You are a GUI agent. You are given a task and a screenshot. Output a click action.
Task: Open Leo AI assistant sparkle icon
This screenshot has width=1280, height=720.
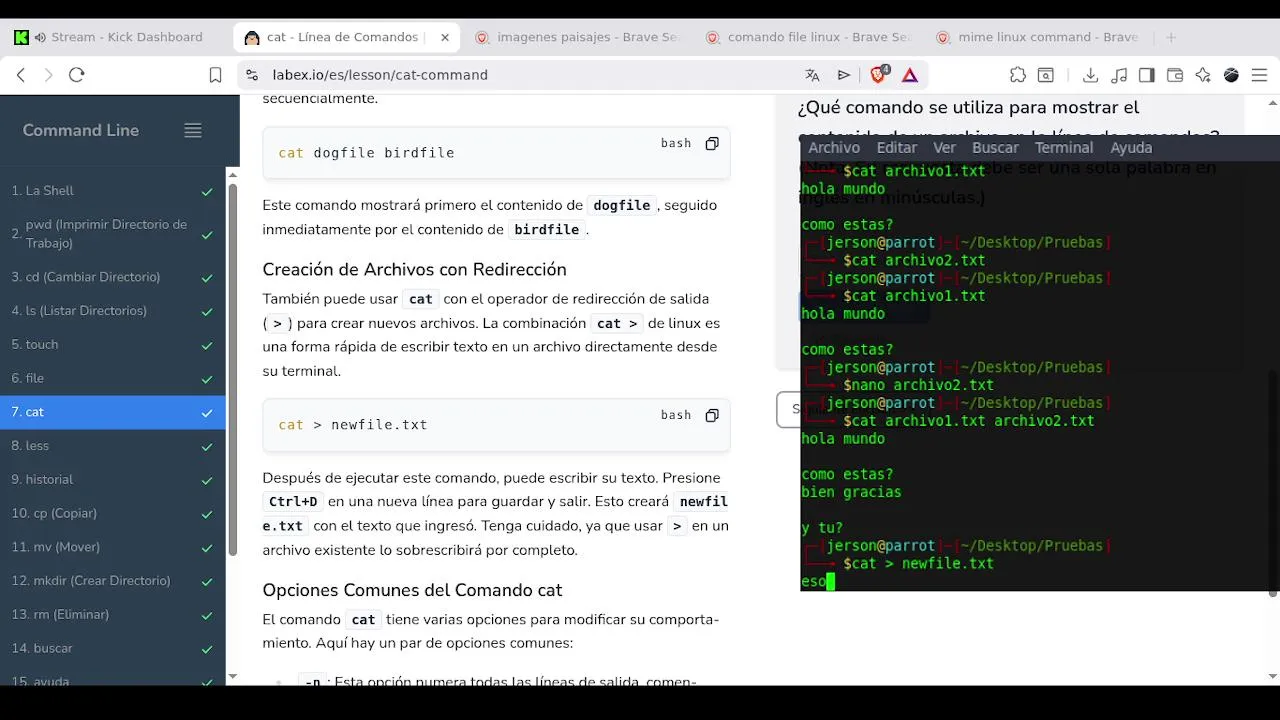click(1203, 75)
